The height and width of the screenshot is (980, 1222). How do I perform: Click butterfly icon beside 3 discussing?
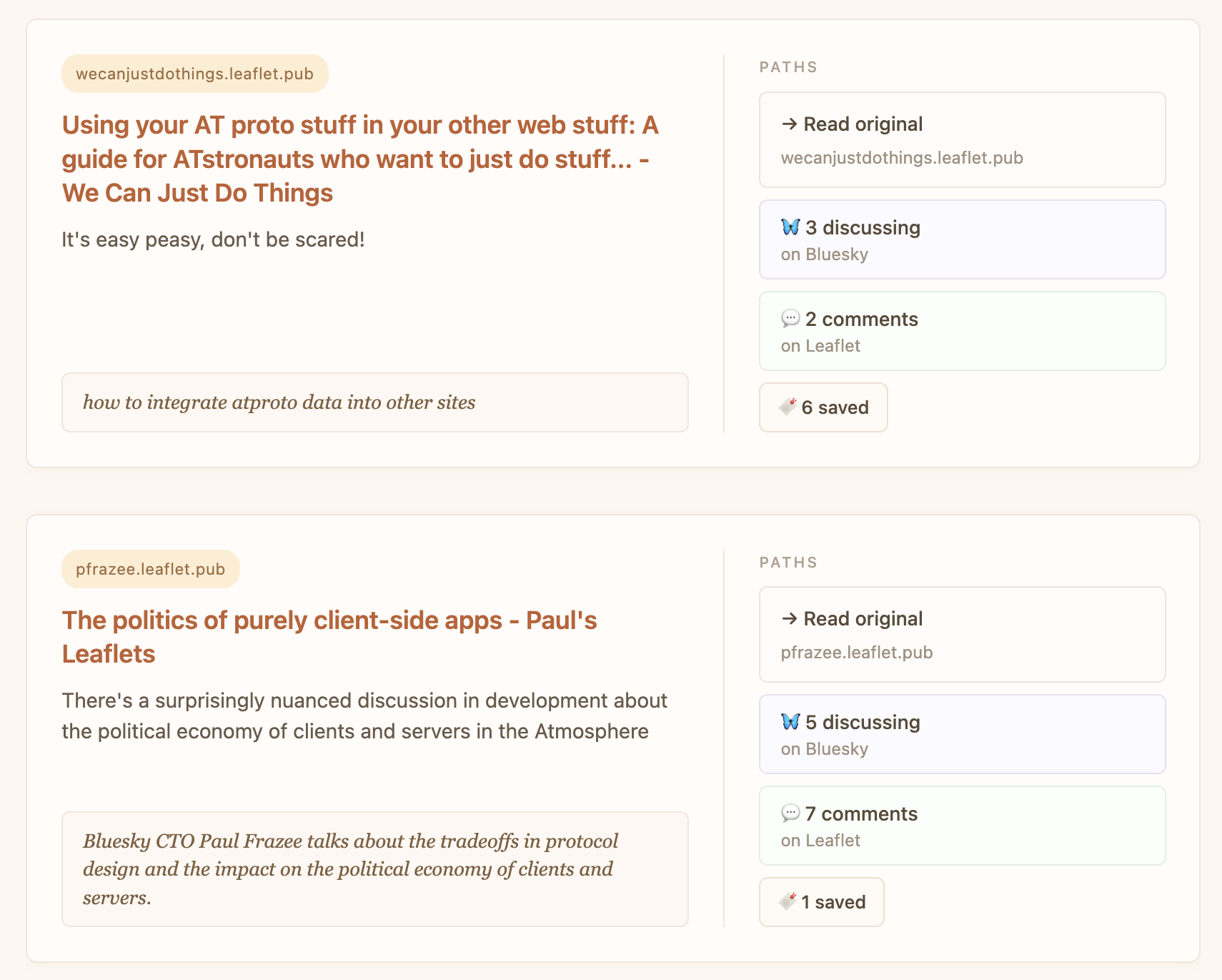(x=790, y=227)
